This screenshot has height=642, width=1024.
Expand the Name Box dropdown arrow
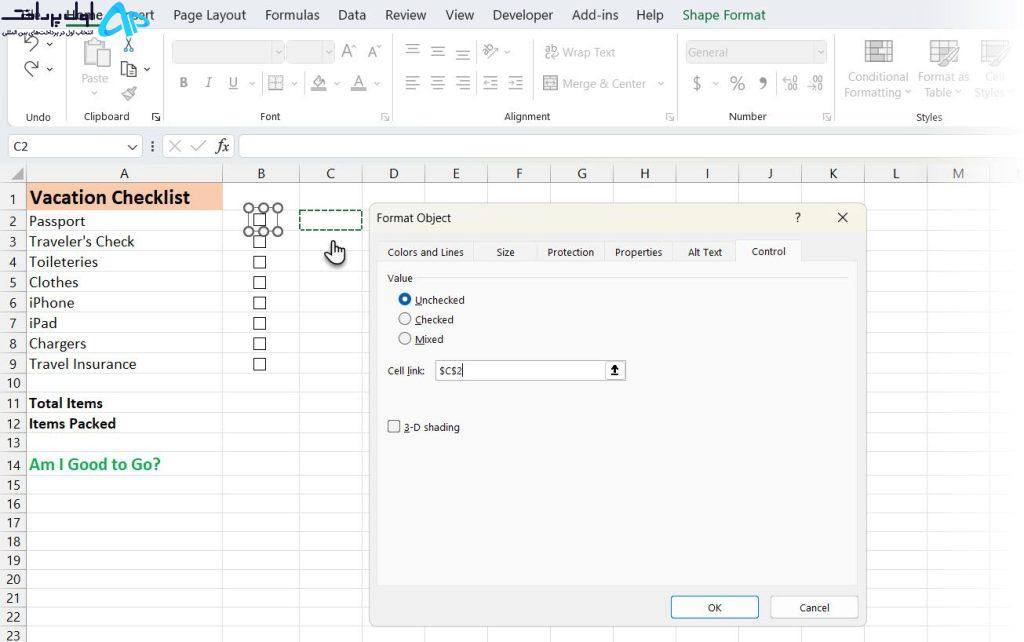tap(132, 146)
